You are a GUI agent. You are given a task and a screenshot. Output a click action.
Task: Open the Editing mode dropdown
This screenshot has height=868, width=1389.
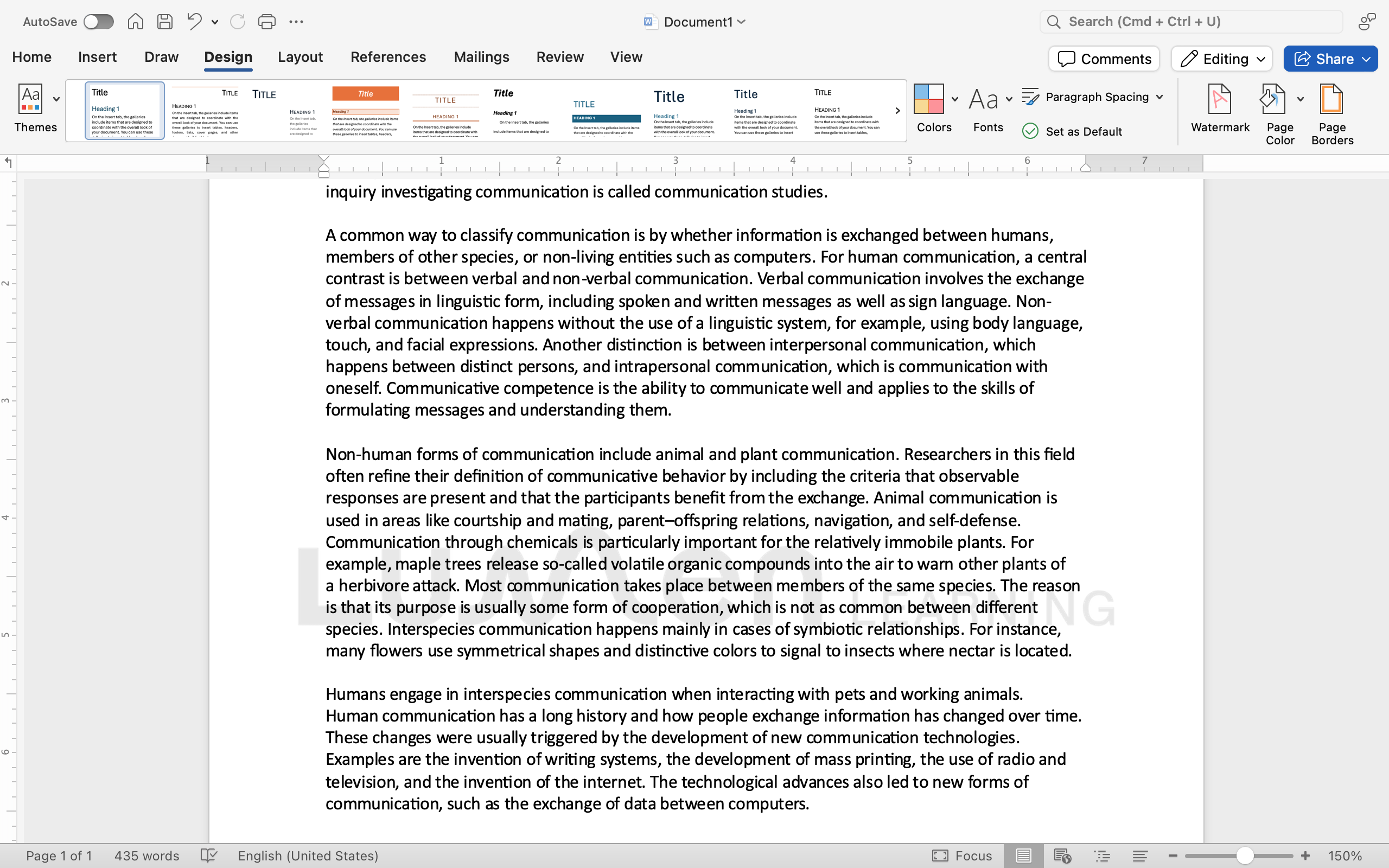click(1222, 59)
